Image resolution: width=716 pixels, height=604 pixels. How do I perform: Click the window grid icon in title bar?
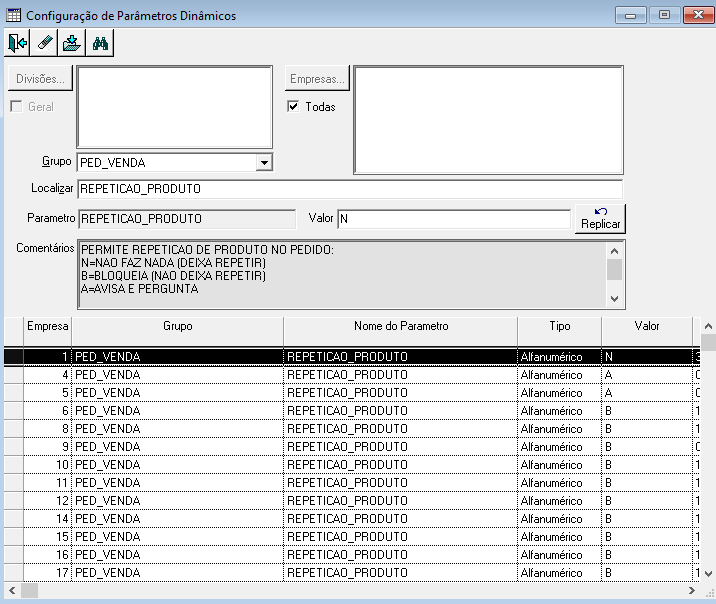(x=14, y=15)
